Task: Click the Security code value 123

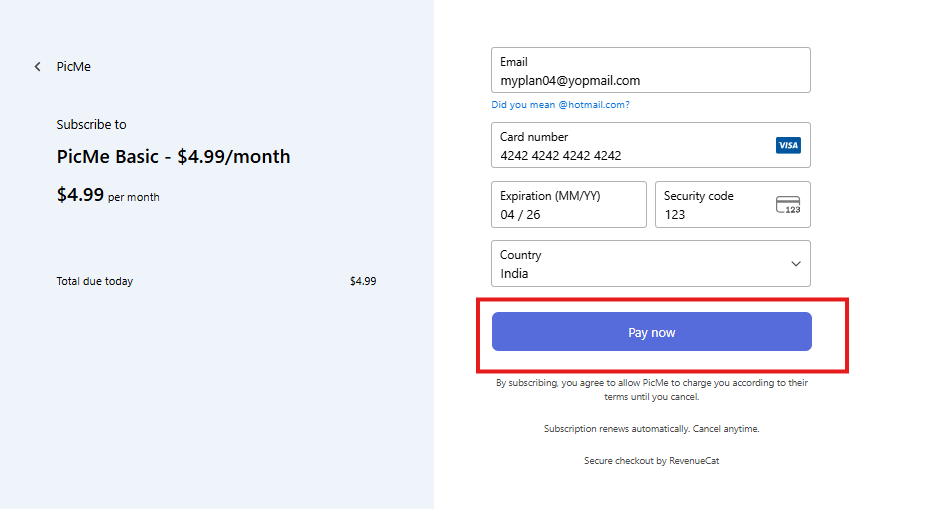Action: [x=676, y=215]
